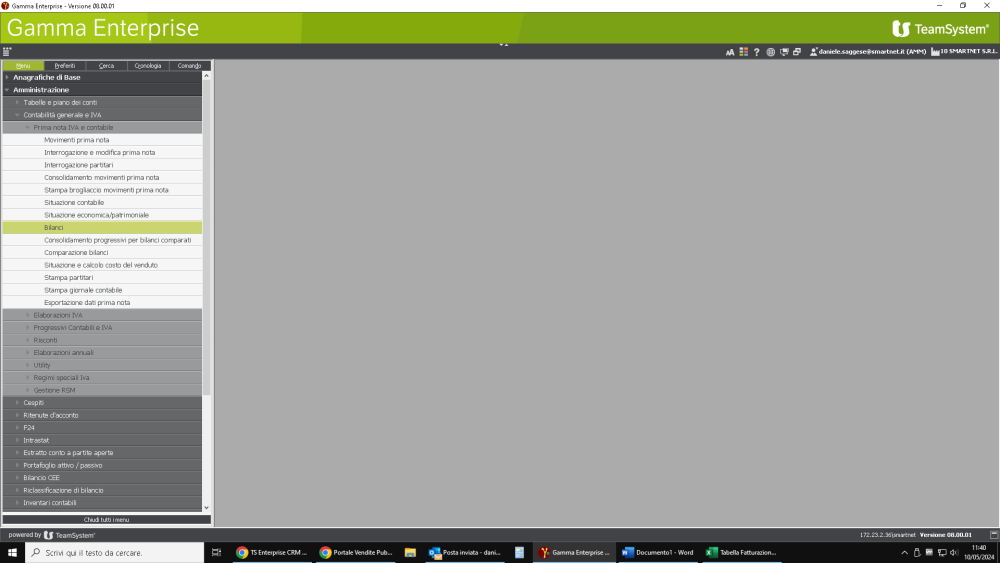
Task: Open Movimenti prima nota
Action: click(102, 140)
